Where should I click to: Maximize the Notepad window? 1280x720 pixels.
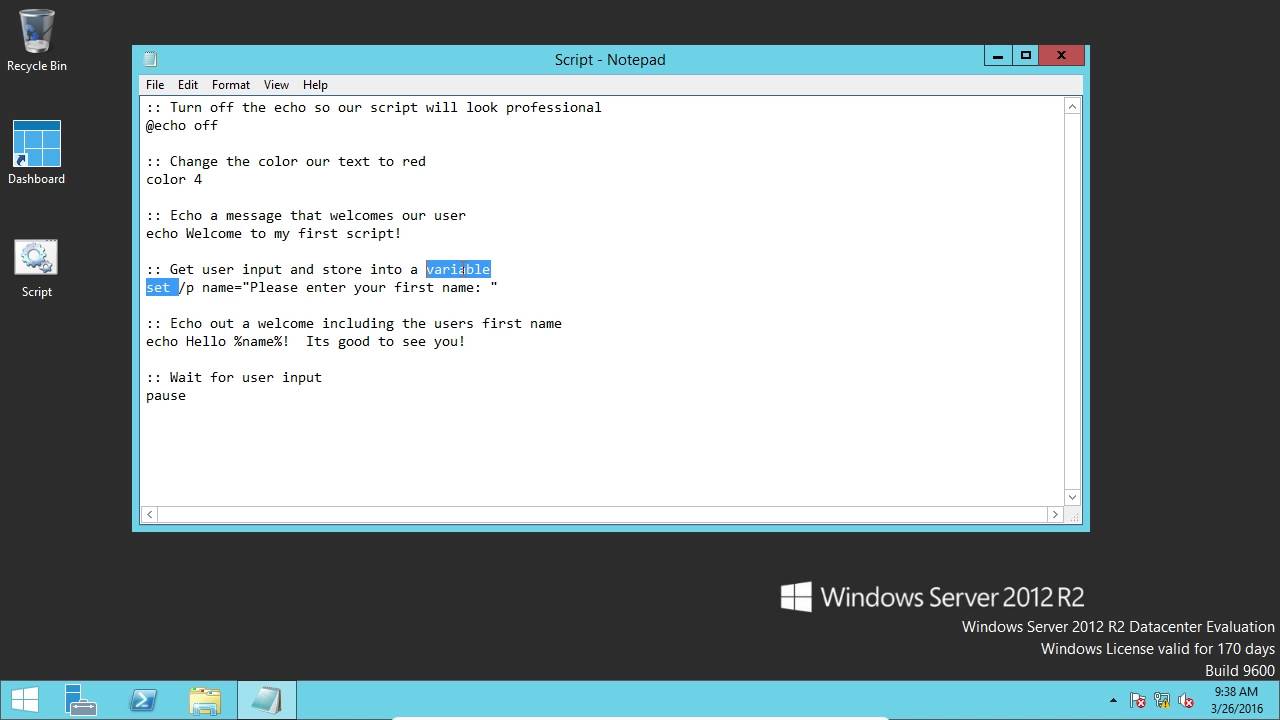[1025, 56]
